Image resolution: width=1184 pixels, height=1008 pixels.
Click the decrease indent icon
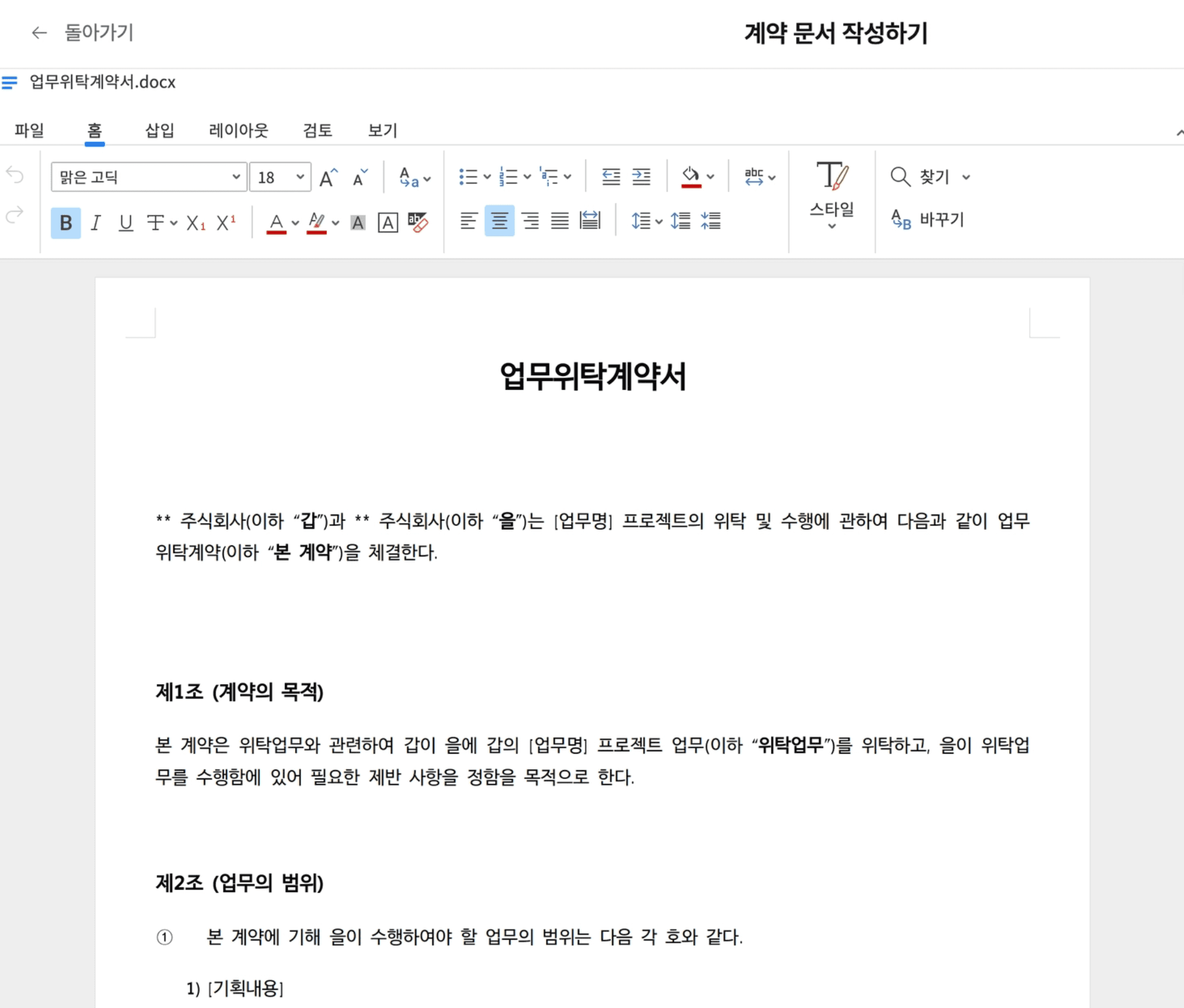coord(611,177)
